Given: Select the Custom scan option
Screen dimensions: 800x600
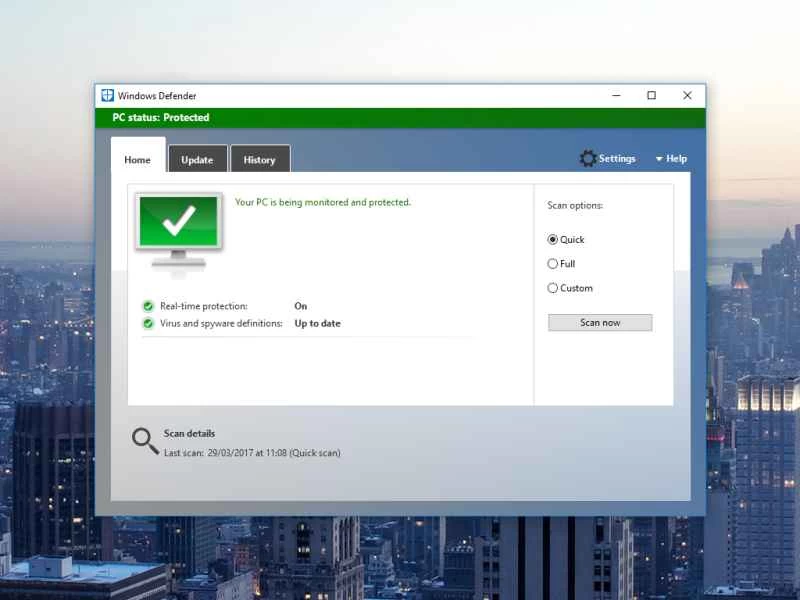Looking at the screenshot, I should (553, 288).
